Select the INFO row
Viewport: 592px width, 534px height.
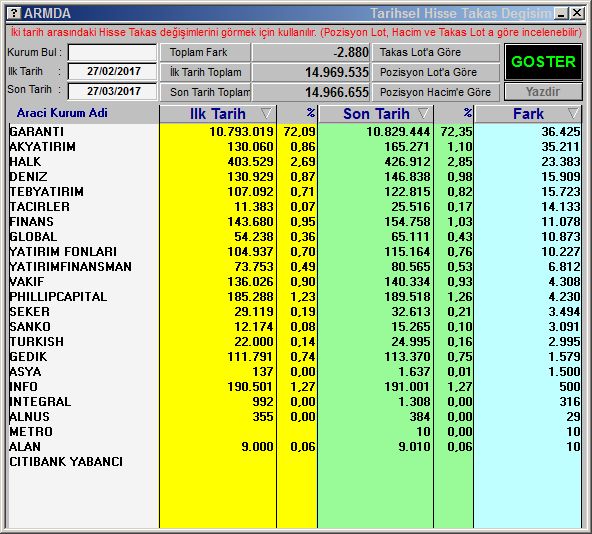(294, 387)
